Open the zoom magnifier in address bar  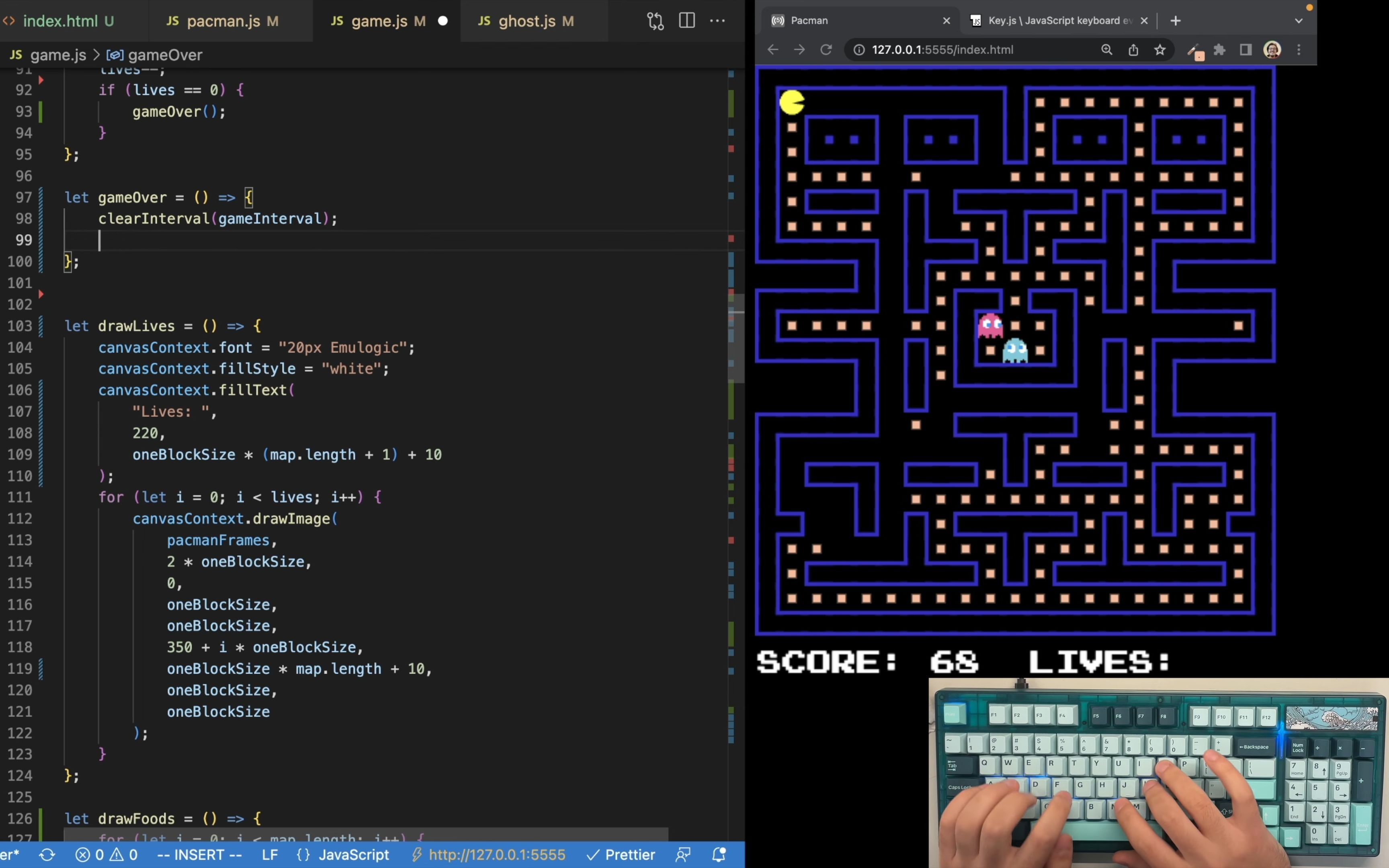click(x=1106, y=50)
